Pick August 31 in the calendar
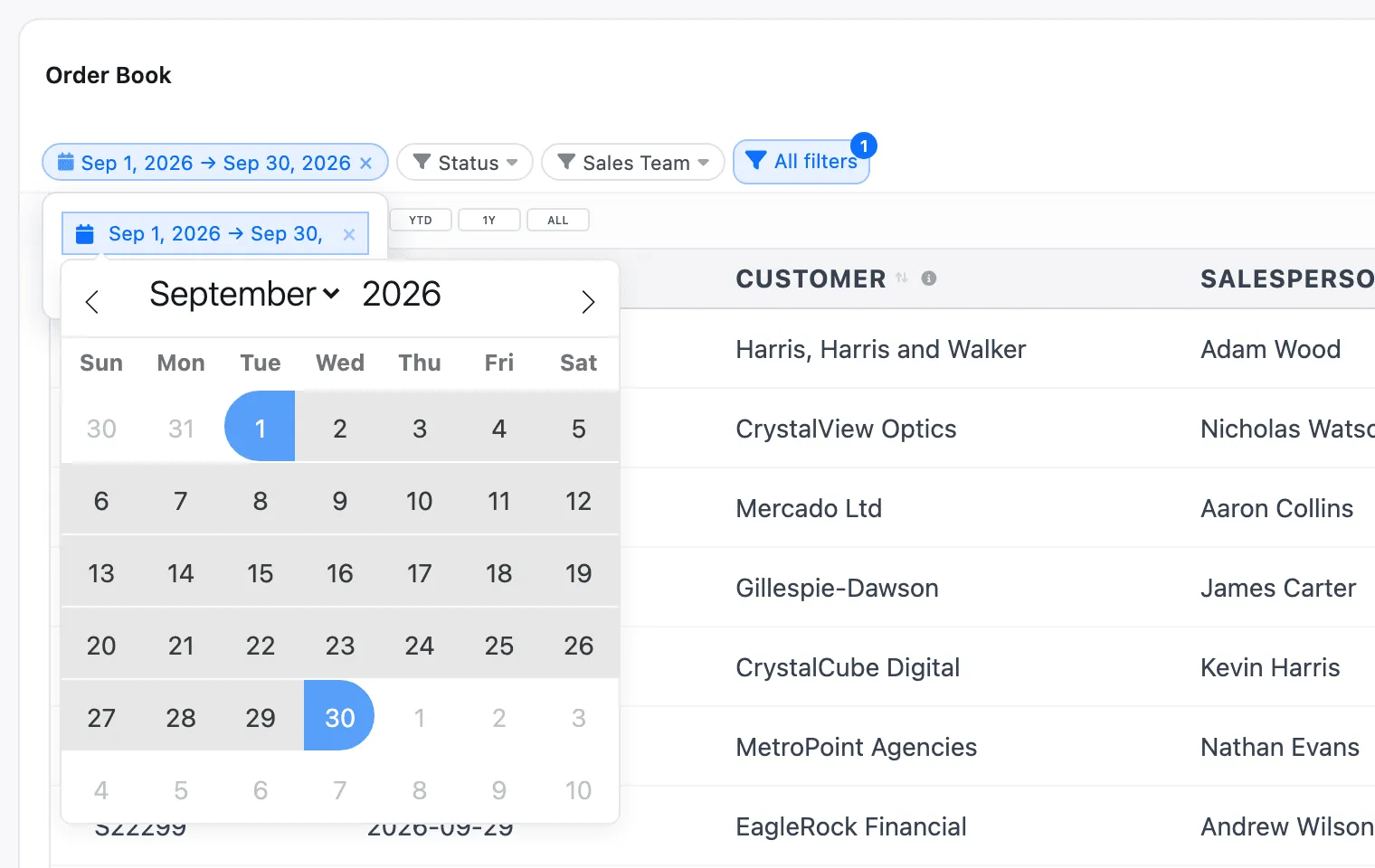1375x868 pixels. [x=181, y=429]
